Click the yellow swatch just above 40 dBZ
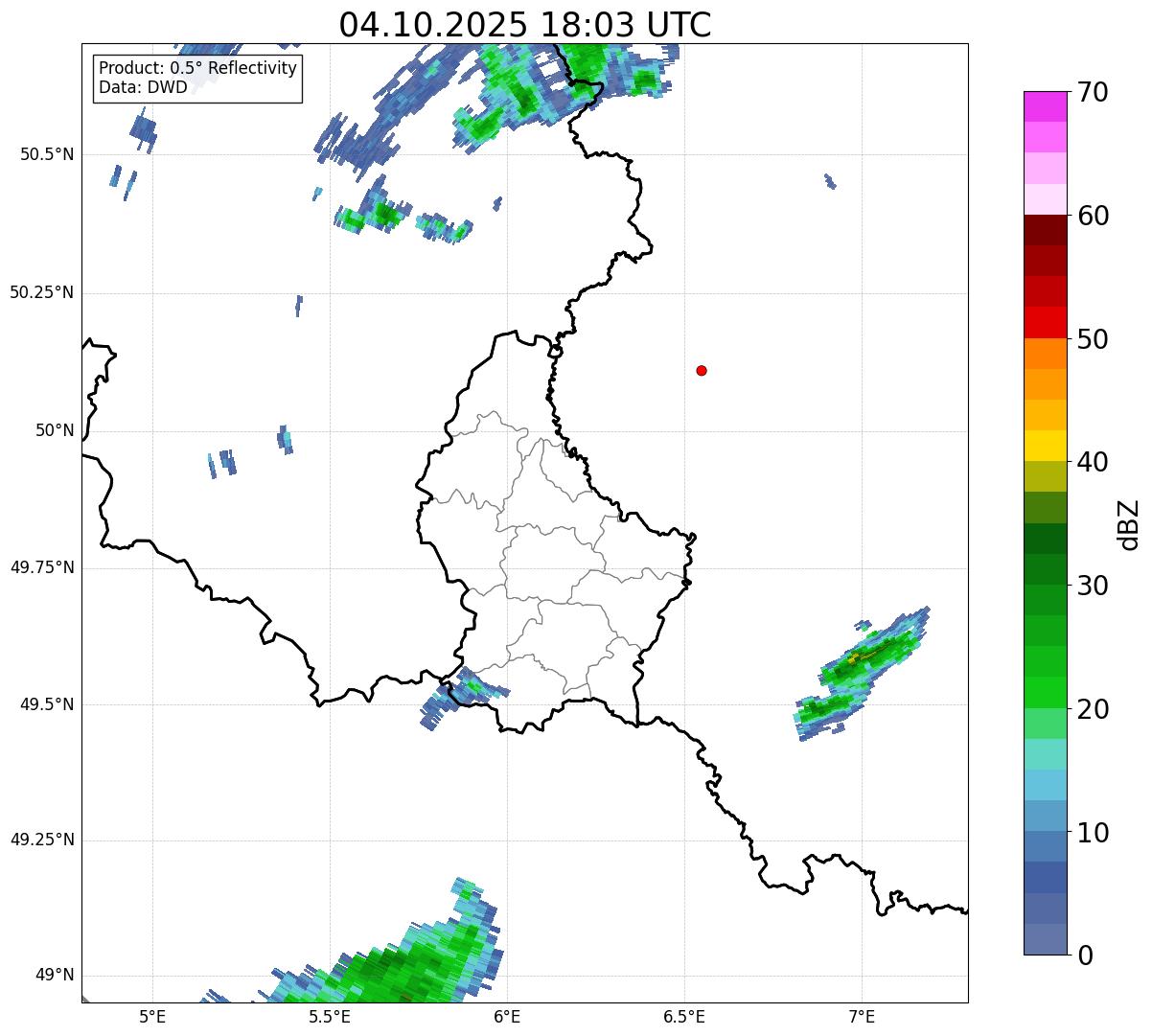 [1046, 446]
